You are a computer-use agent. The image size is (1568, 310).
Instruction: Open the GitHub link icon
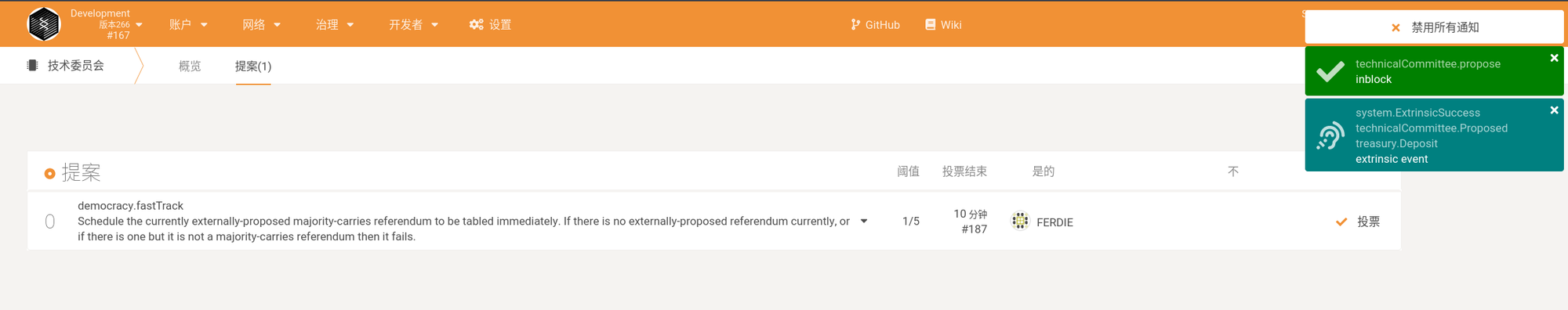(855, 25)
